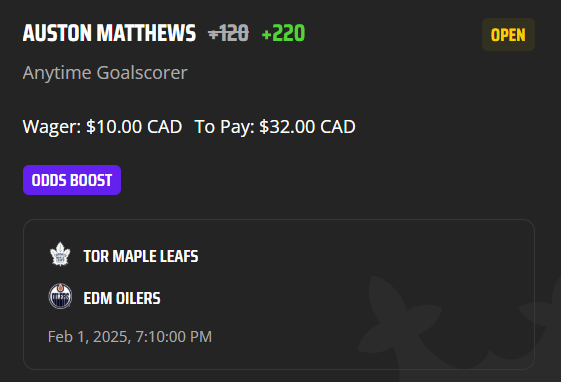561x382 pixels.
Task: Click the TOR MAPLE LEAFS team name
Action: (141, 256)
